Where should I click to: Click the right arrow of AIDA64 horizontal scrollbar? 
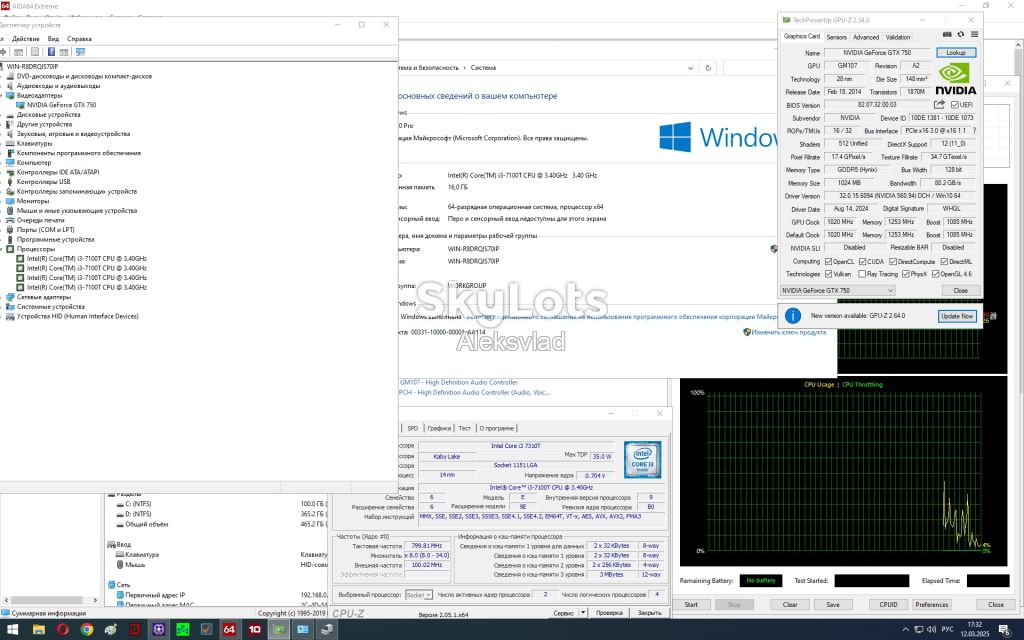(95, 600)
